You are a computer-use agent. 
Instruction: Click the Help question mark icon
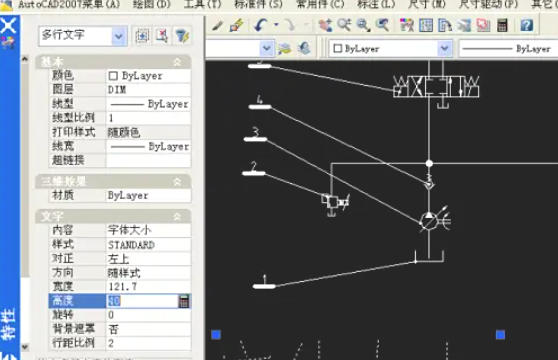(x=527, y=25)
